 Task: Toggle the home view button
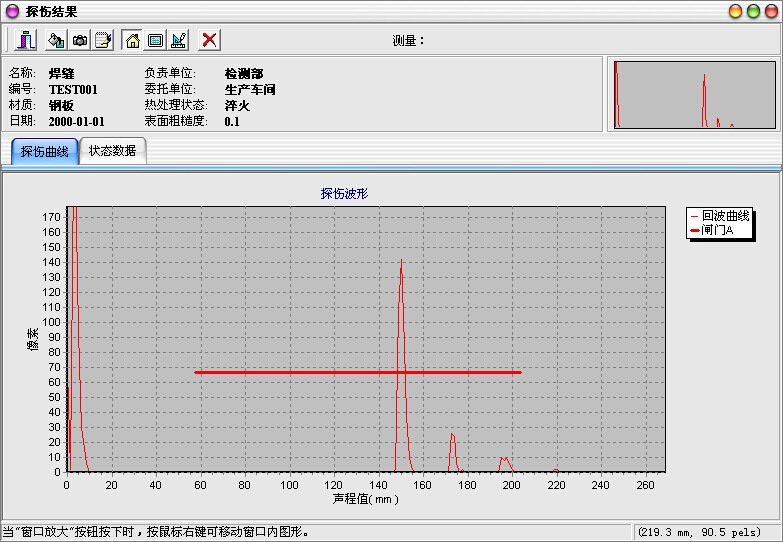pyautogui.click(x=132, y=40)
